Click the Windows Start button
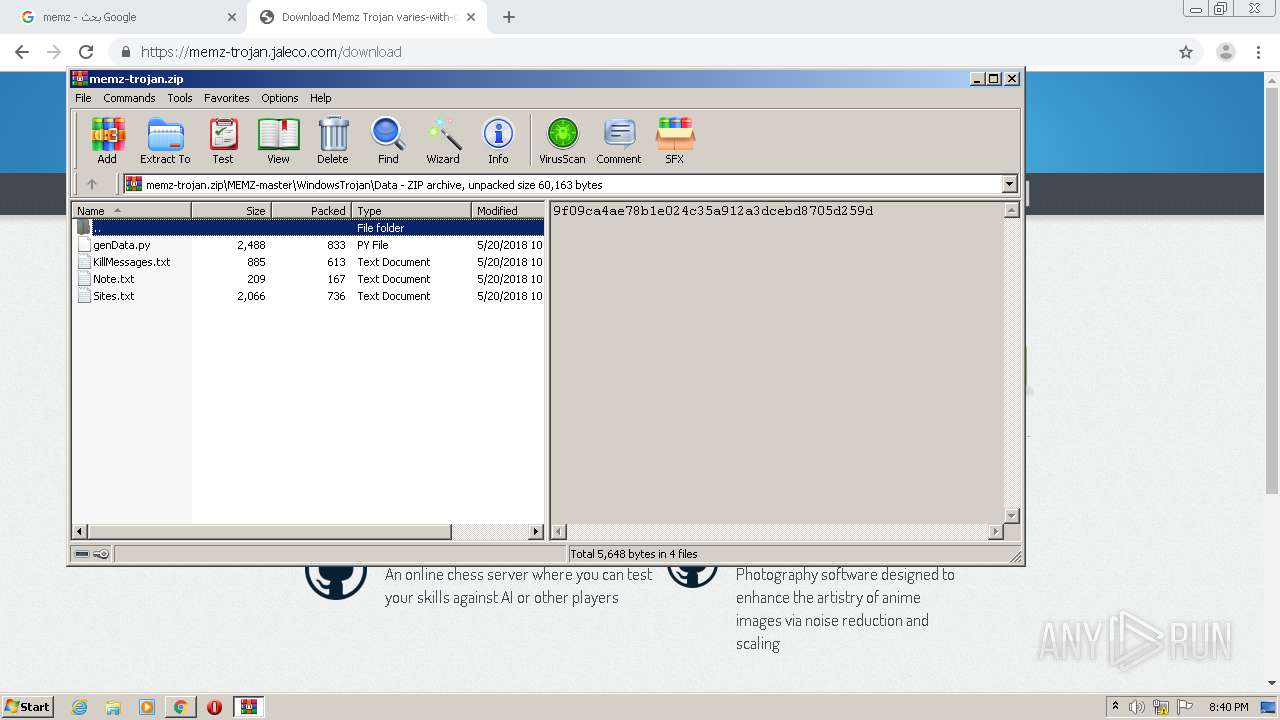Image resolution: width=1280 pixels, height=720 pixels. pyautogui.click(x=28, y=707)
